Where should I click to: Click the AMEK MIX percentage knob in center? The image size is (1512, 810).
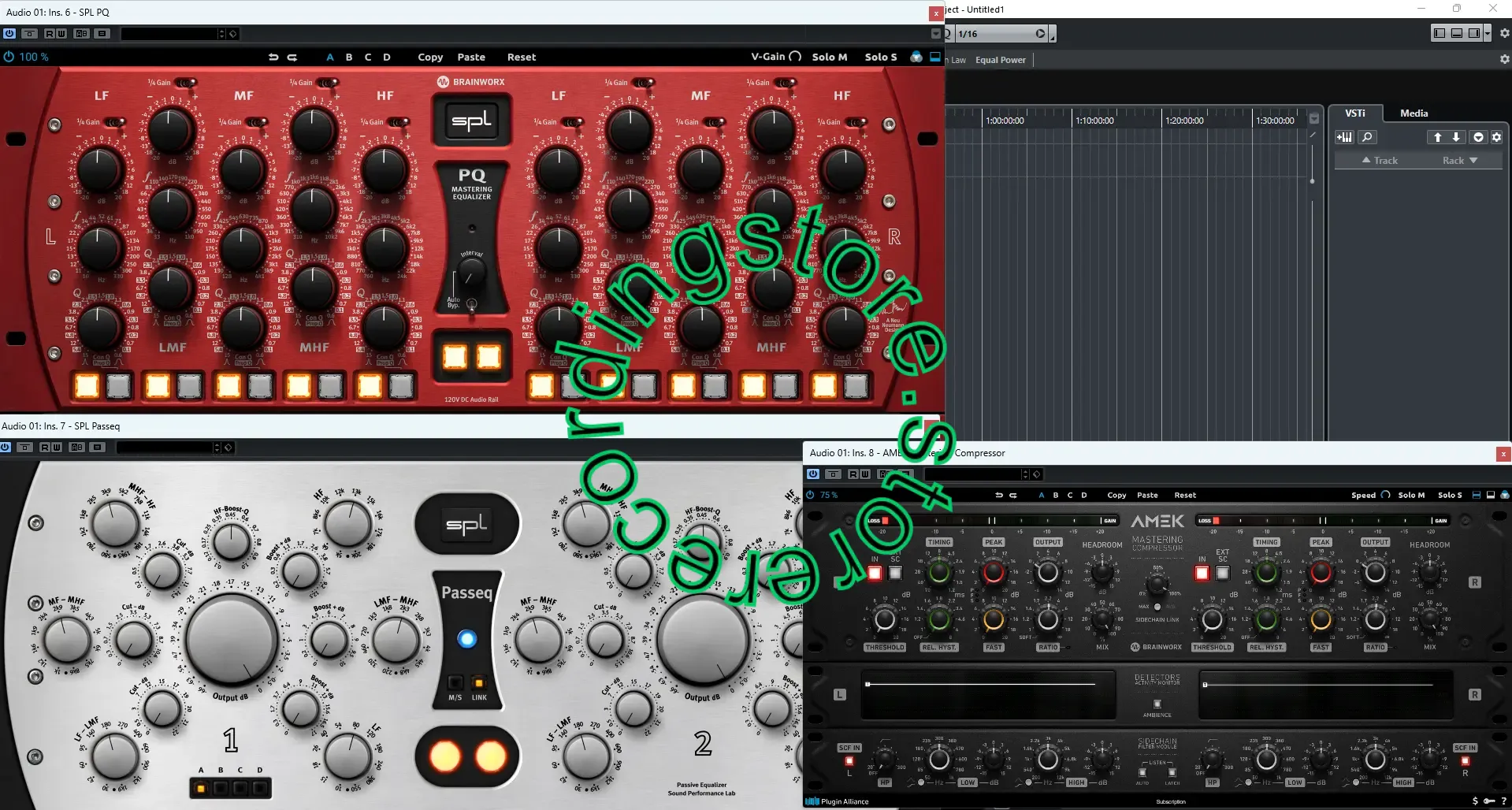1157,584
